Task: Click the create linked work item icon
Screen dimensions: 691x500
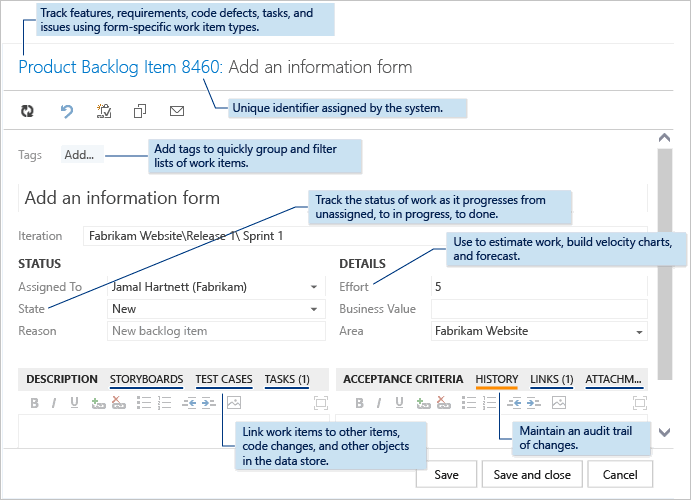Action: [x=104, y=111]
